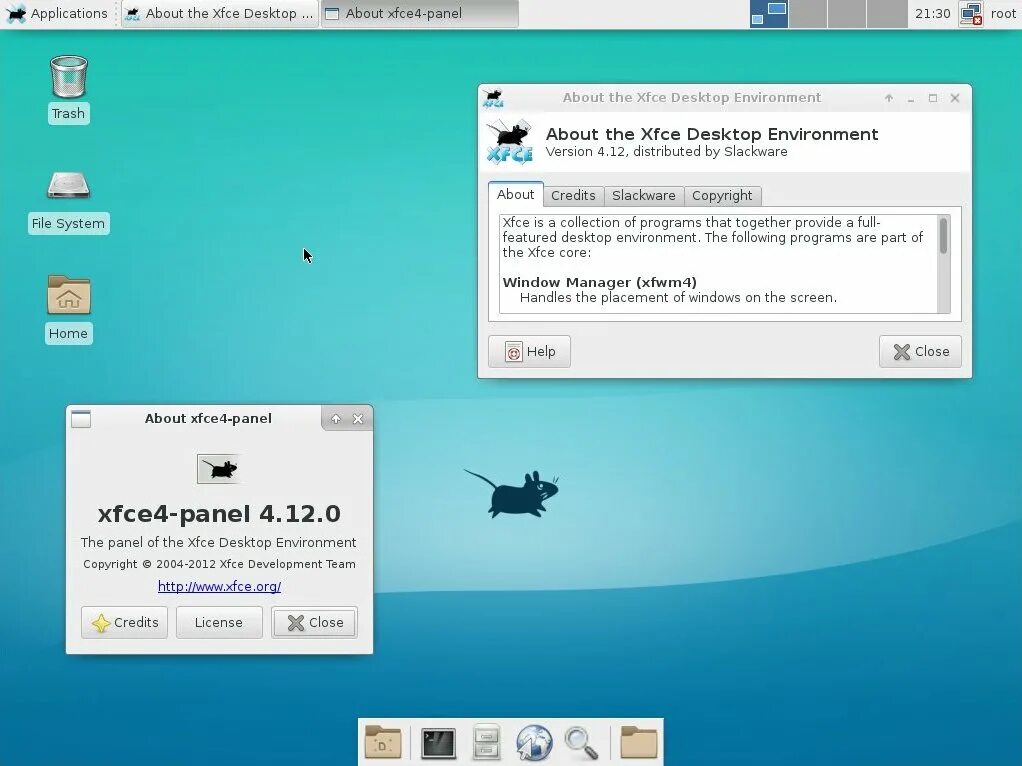The height and width of the screenshot is (766, 1022).
Task: Launch the terminal emulator from the bottom panel
Action: (437, 742)
